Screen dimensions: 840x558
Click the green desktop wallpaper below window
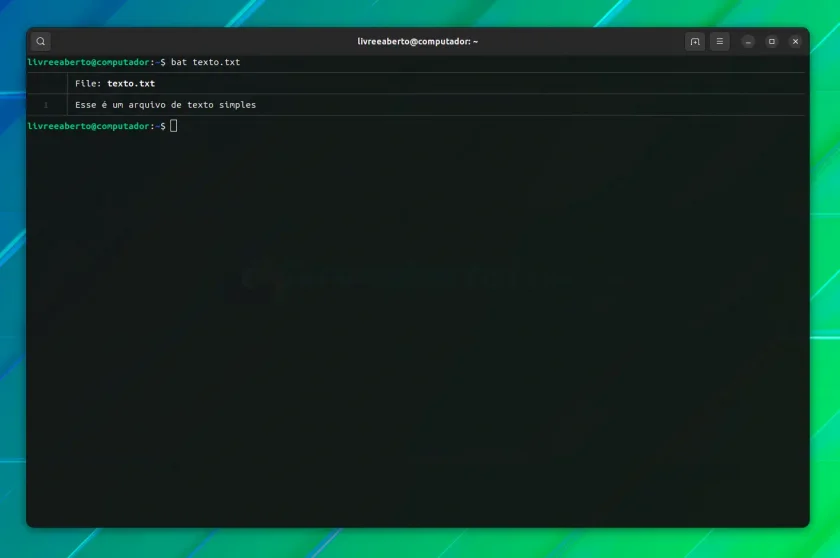point(418,544)
